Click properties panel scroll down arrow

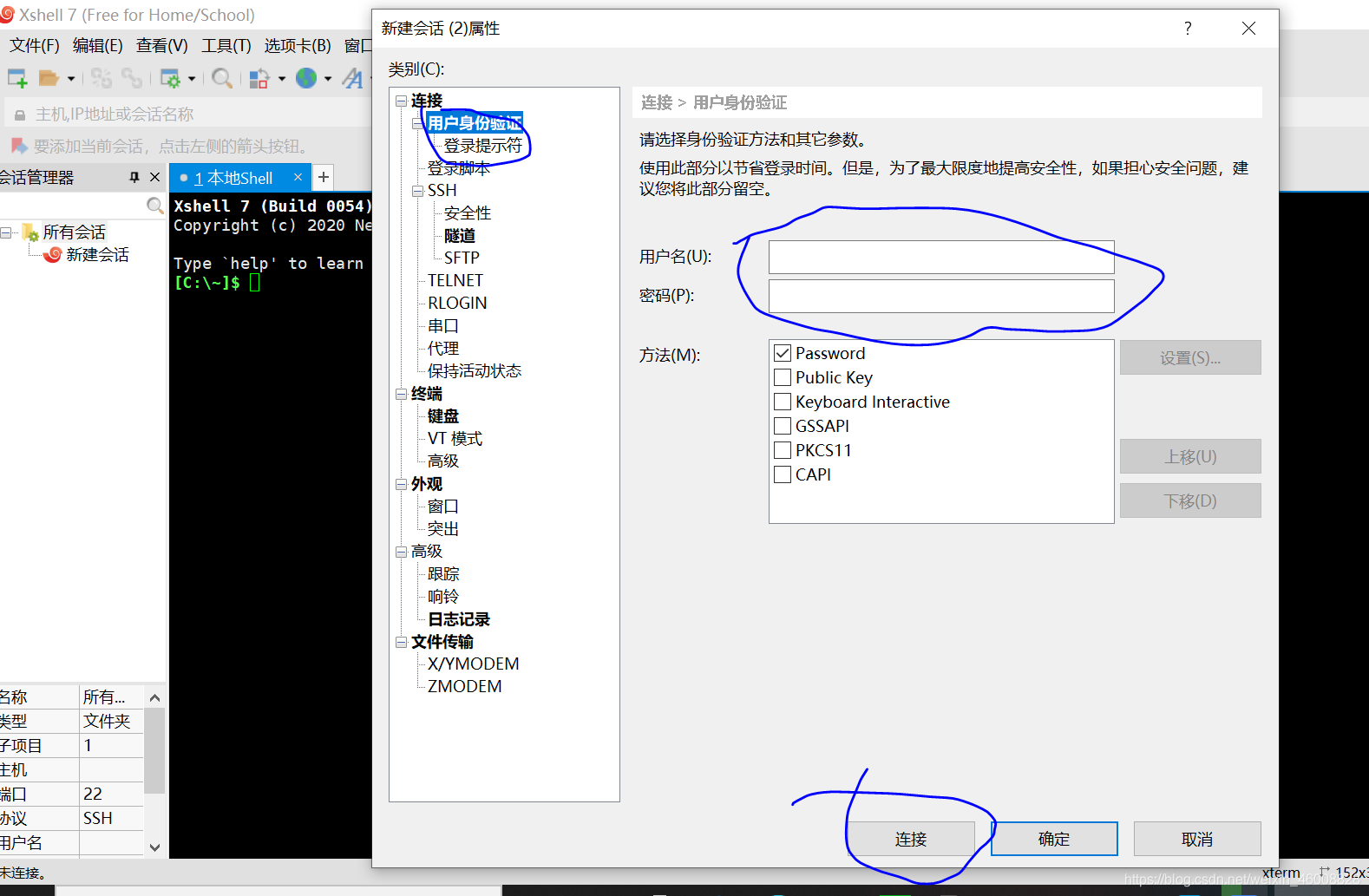point(154,847)
